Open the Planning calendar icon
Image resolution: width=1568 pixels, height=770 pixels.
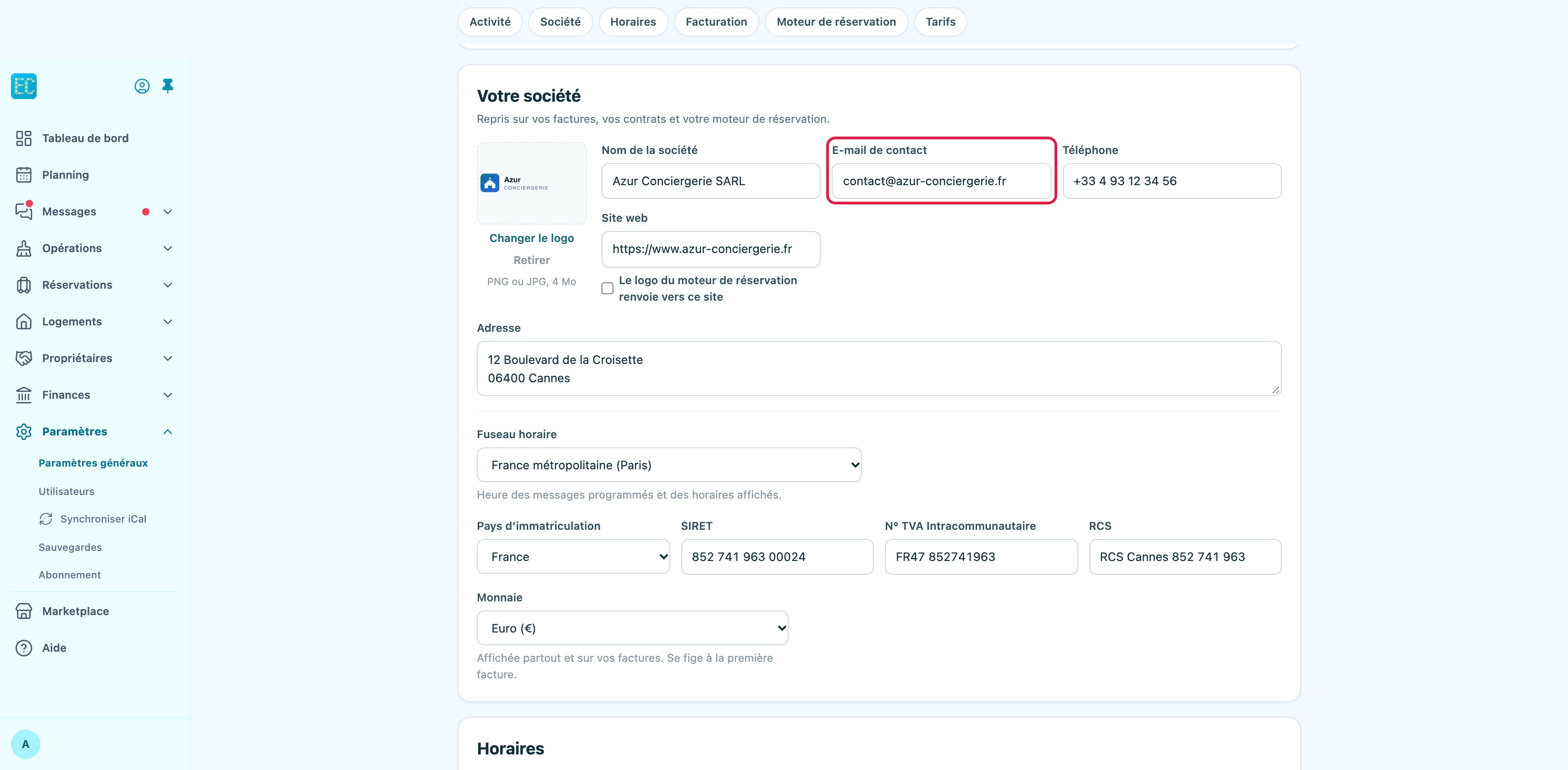click(24, 175)
